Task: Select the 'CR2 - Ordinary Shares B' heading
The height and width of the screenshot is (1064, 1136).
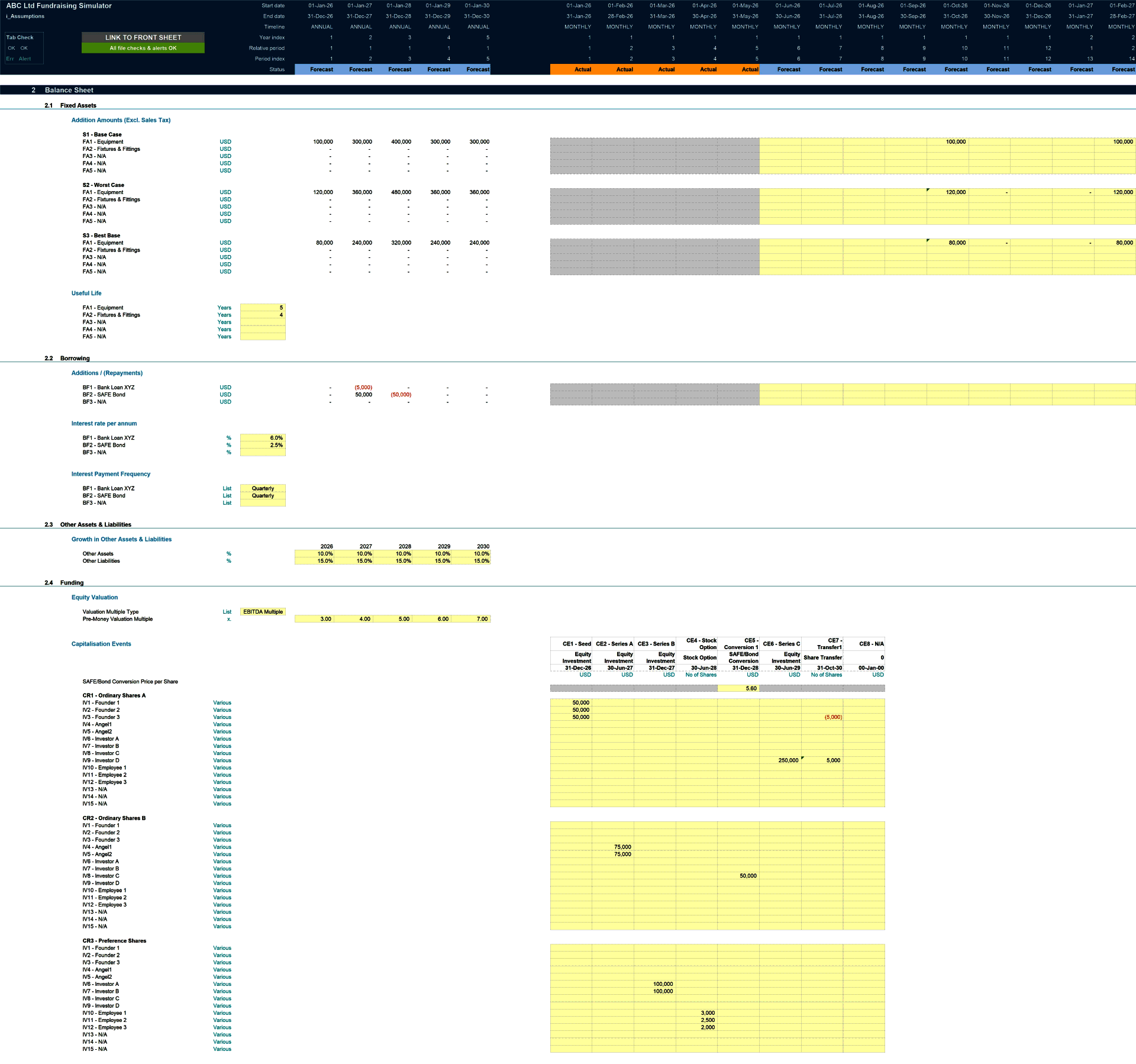Action: 114,818
